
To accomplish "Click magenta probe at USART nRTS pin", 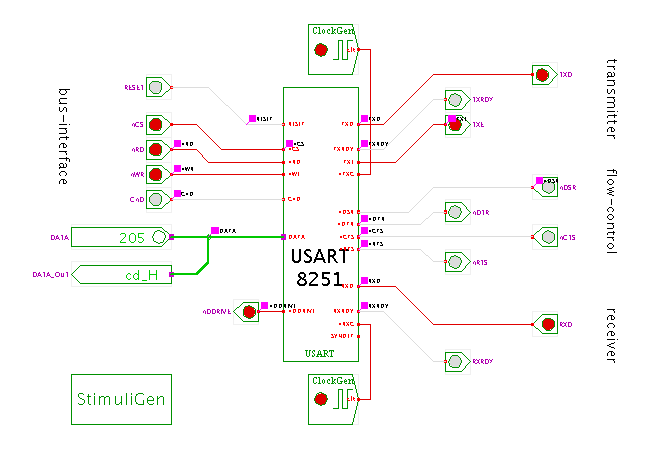I will 364,243.
